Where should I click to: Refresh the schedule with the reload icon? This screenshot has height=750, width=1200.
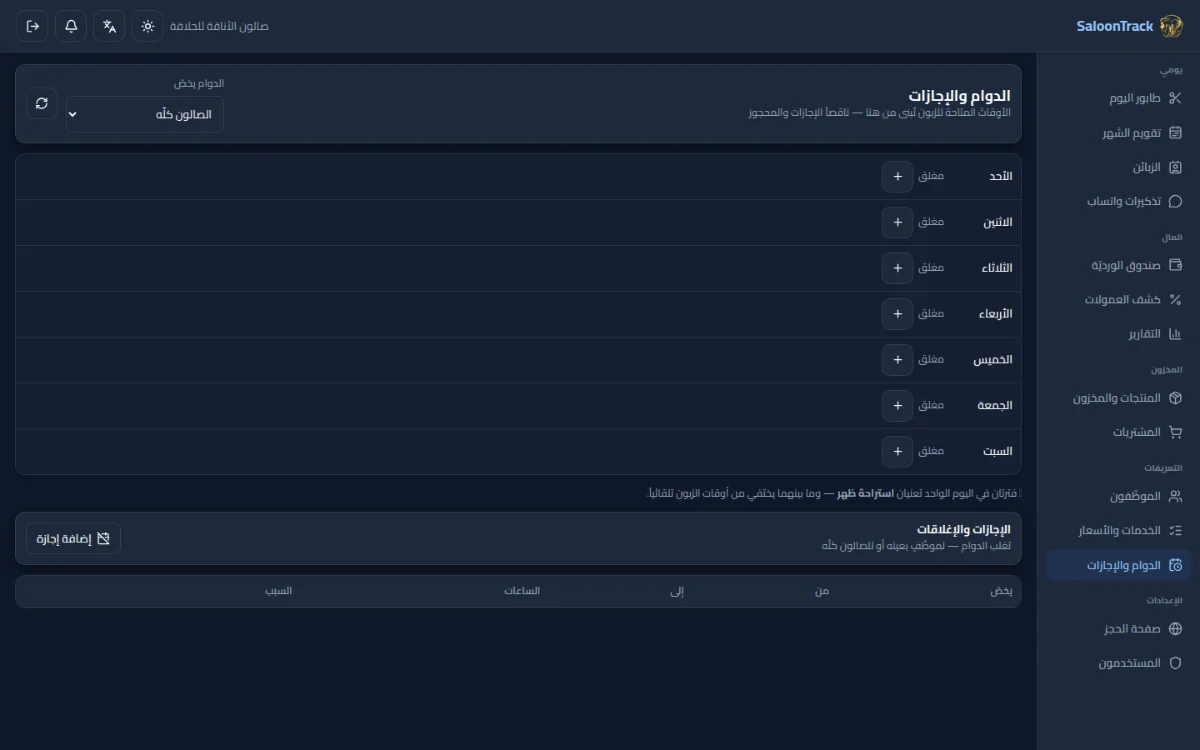tap(42, 103)
